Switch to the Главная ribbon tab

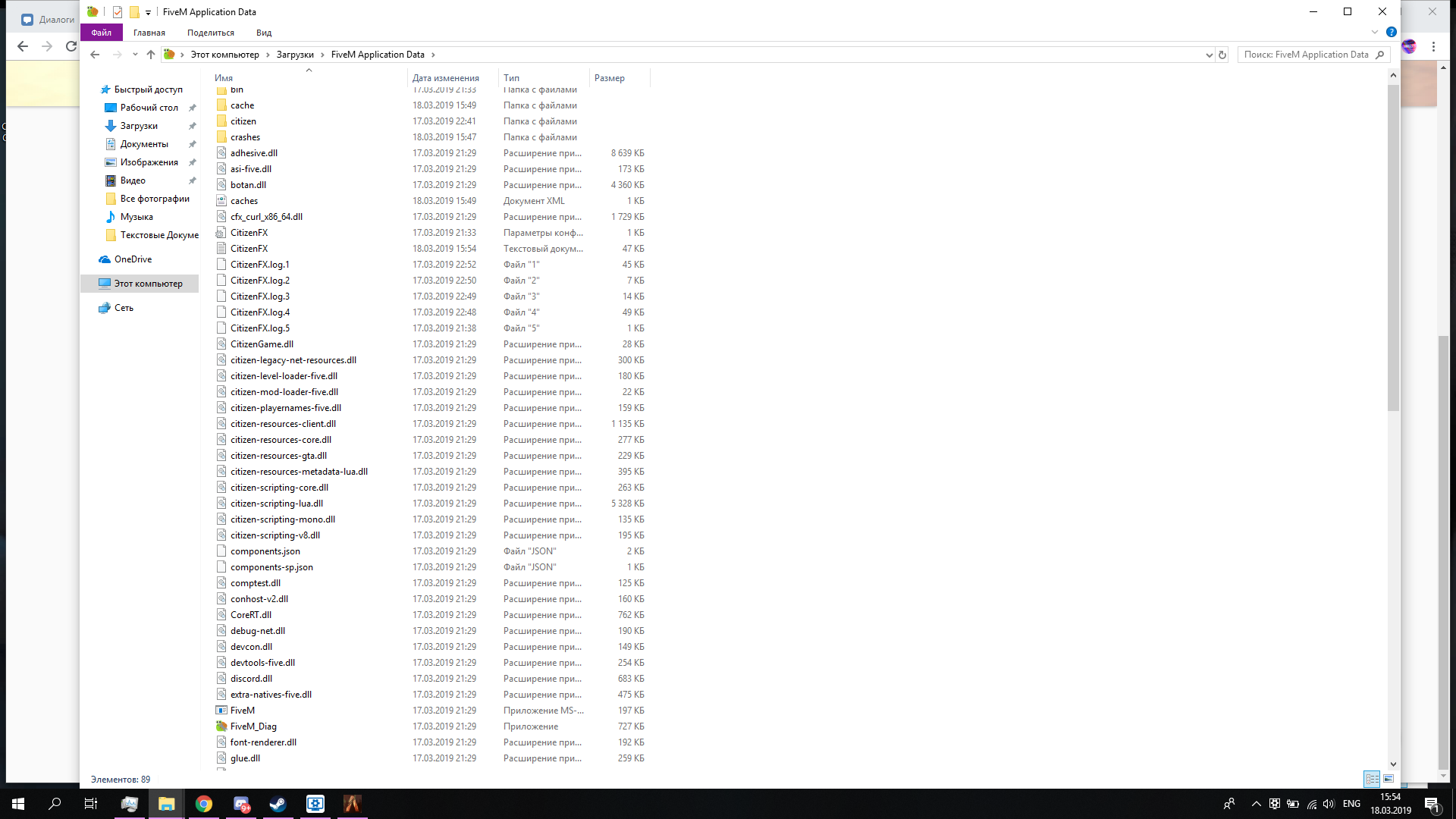tap(149, 33)
